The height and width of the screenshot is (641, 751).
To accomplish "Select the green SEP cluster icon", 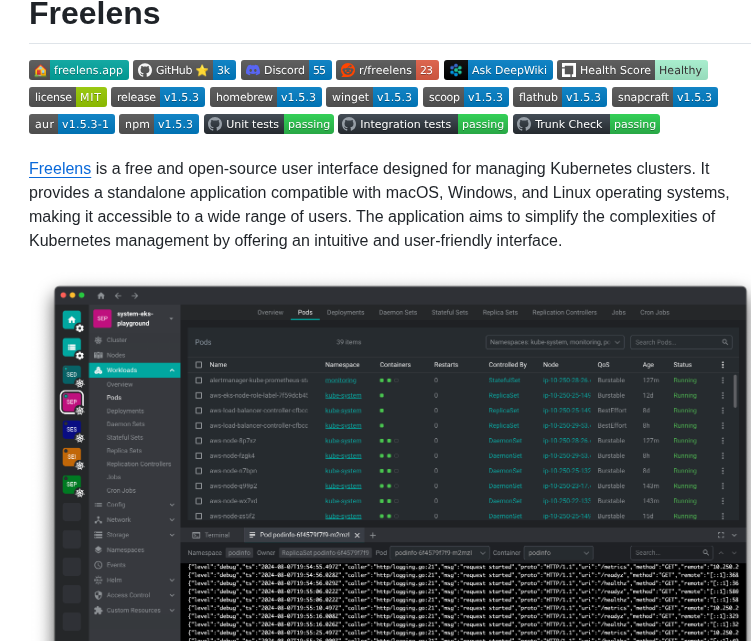I will coord(72,484).
